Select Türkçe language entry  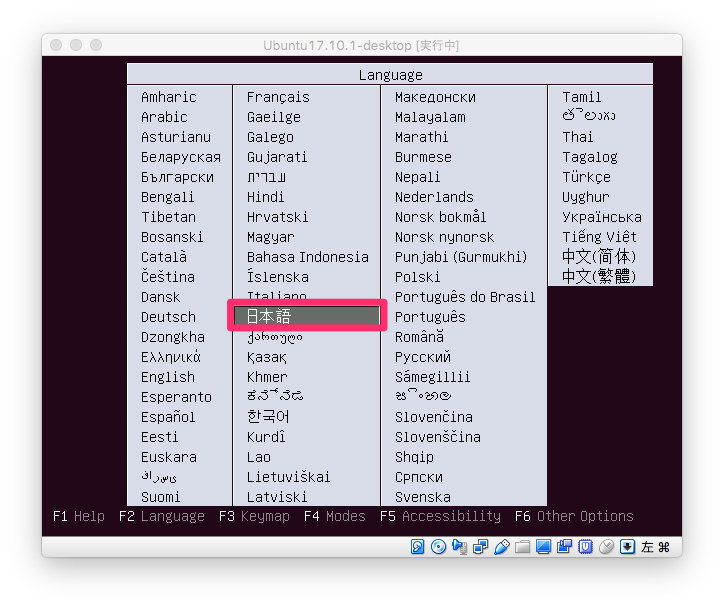click(586, 177)
